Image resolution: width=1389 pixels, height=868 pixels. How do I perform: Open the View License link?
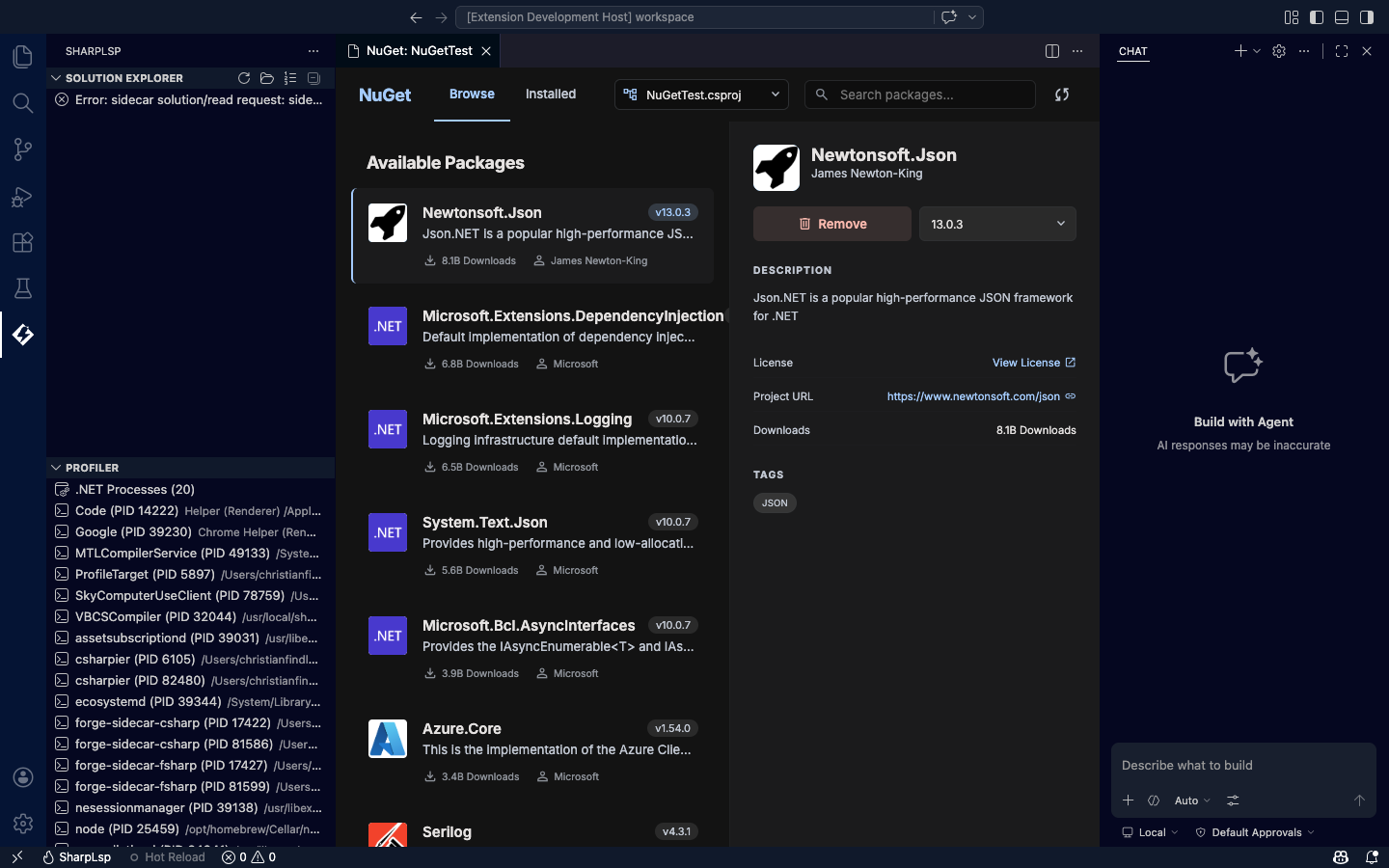pyautogui.click(x=1034, y=363)
